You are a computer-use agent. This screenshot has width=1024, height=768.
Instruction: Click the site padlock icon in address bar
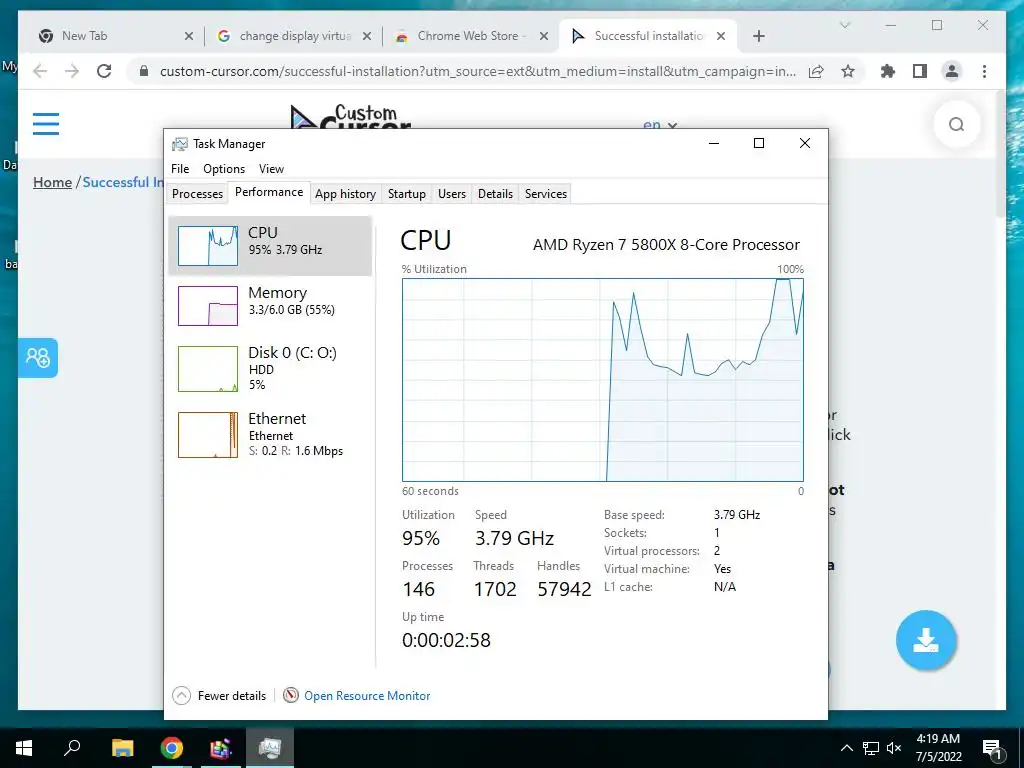(x=144, y=71)
